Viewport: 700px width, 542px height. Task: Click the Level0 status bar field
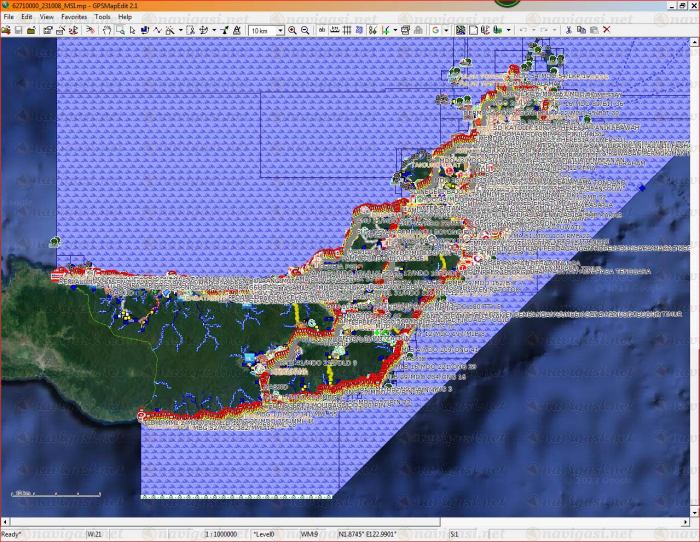click(x=266, y=534)
